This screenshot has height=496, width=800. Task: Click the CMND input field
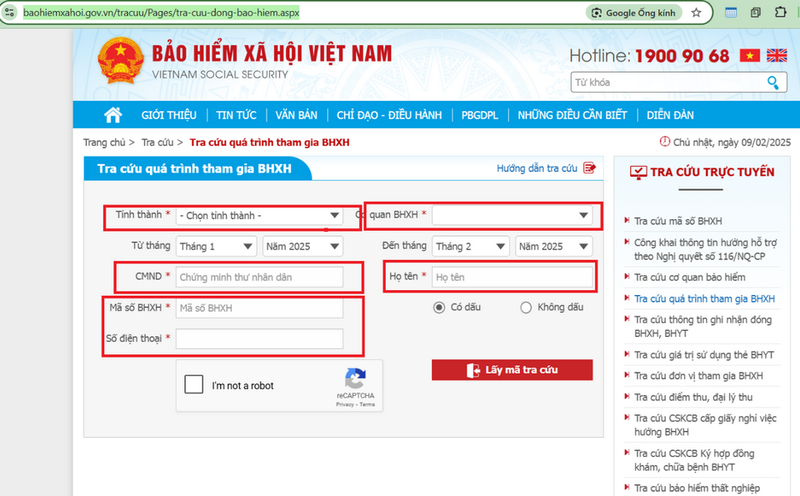tap(259, 277)
